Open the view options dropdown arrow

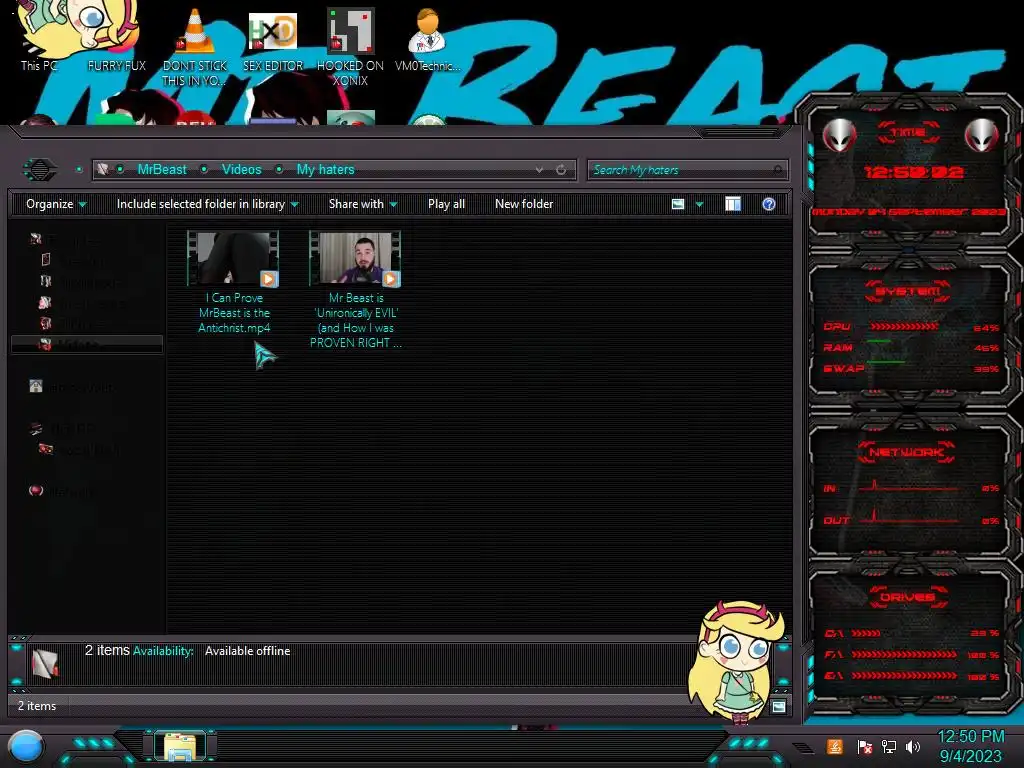coord(699,204)
